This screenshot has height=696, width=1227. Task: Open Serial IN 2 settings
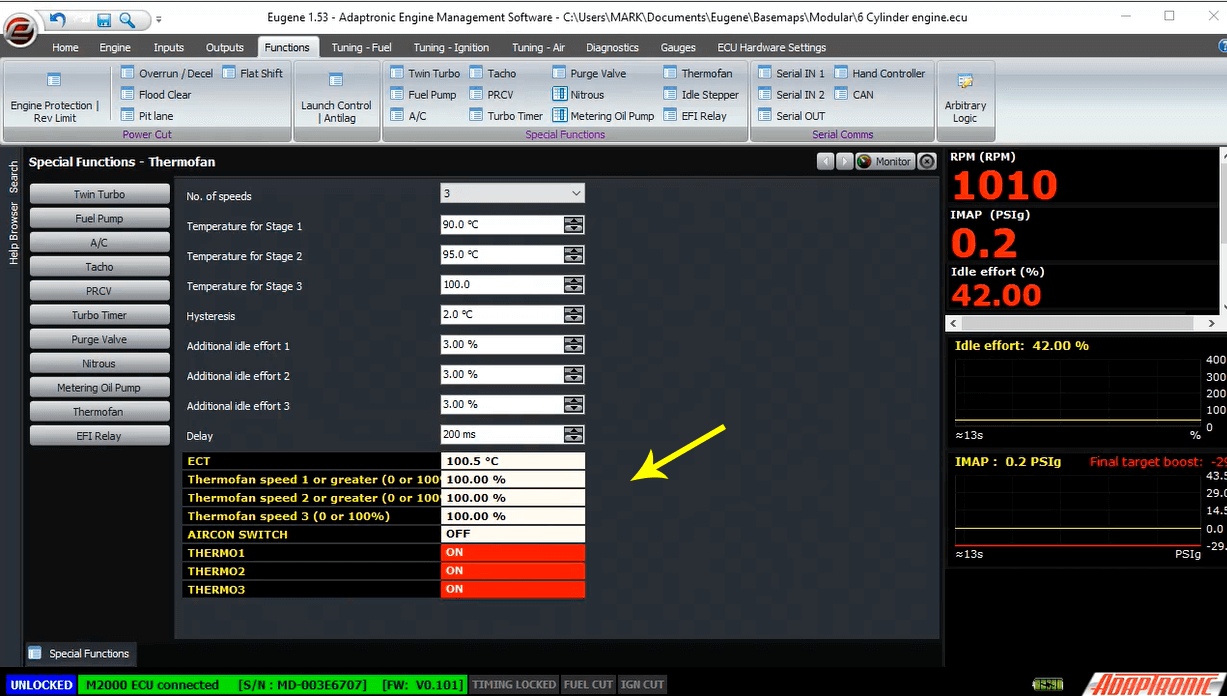coord(791,95)
